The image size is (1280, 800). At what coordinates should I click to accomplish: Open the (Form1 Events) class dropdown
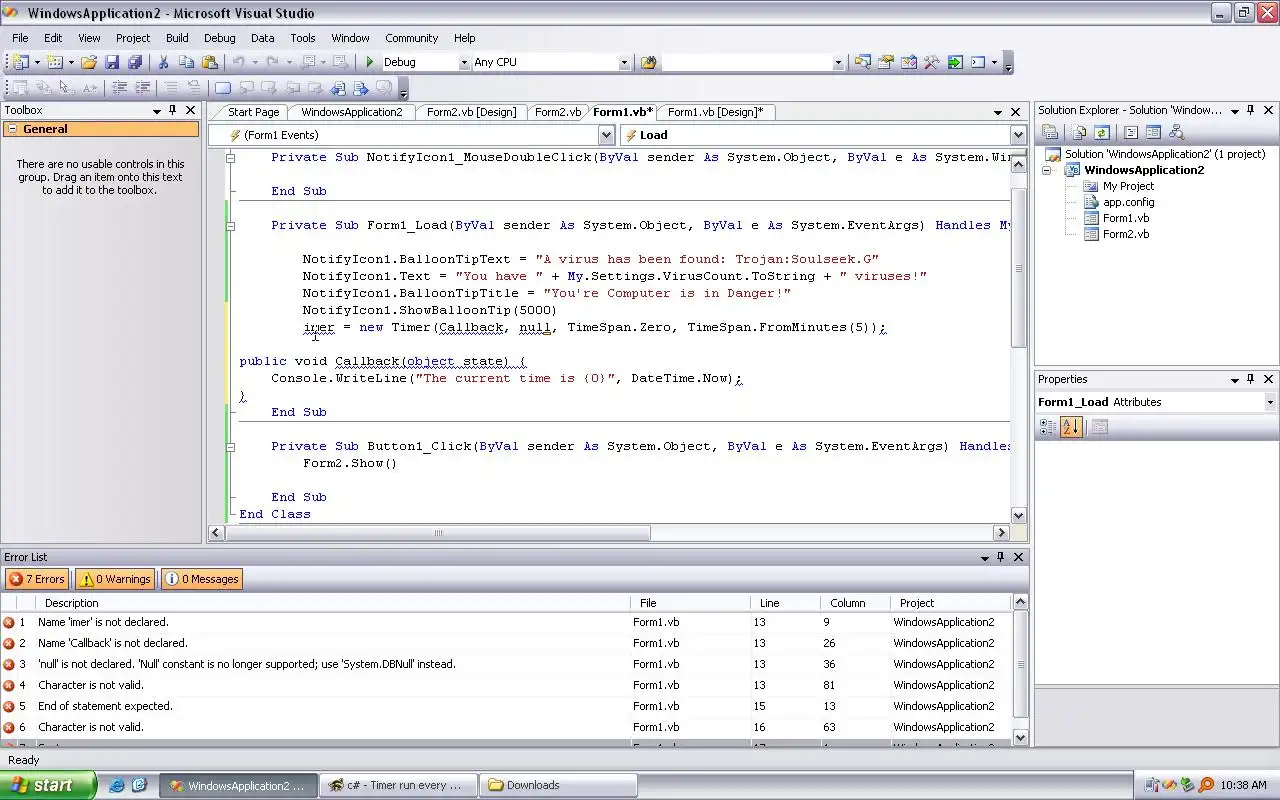tap(606, 135)
